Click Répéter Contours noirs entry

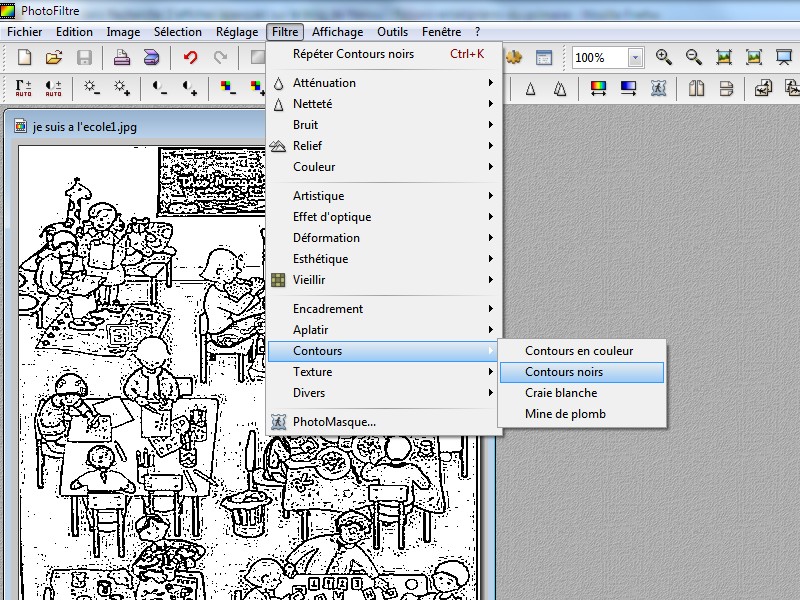[353, 54]
